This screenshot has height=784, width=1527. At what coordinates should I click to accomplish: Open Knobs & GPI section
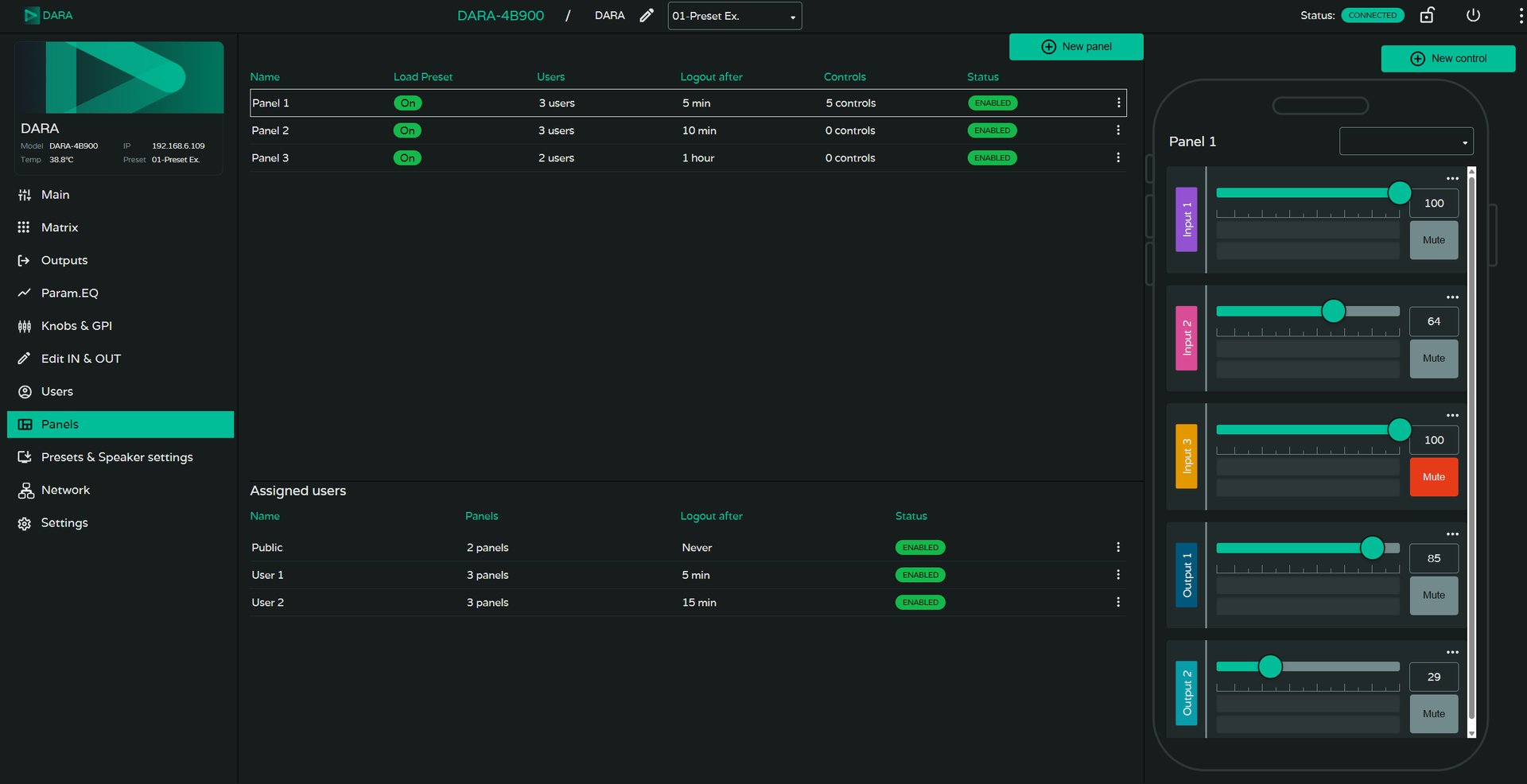(120, 326)
